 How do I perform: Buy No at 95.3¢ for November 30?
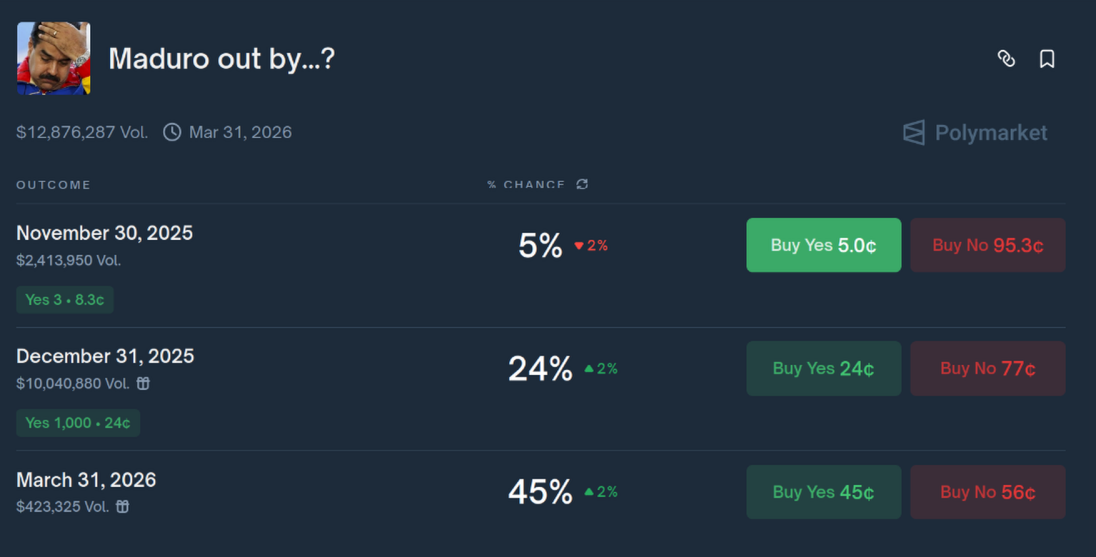point(987,245)
